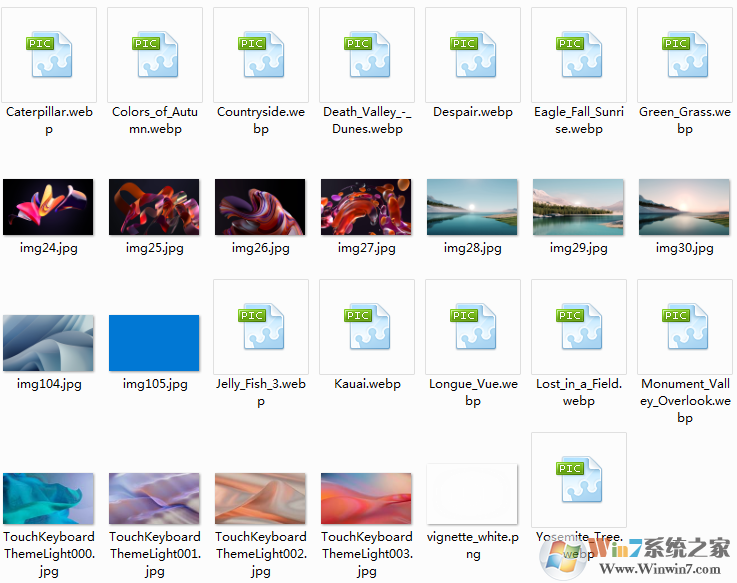The image size is (737, 583).
Task: Select the img26.jpg swirl thumbnail
Action: click(x=260, y=207)
